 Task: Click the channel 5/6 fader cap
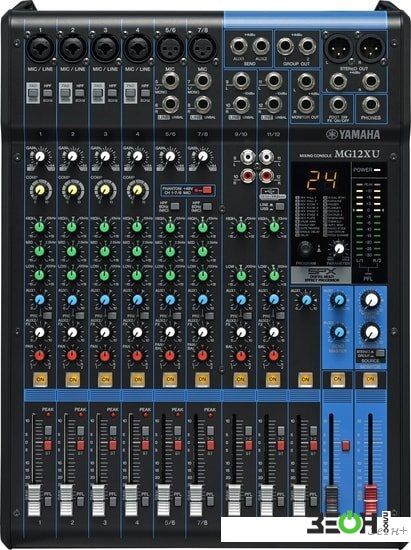163,501
